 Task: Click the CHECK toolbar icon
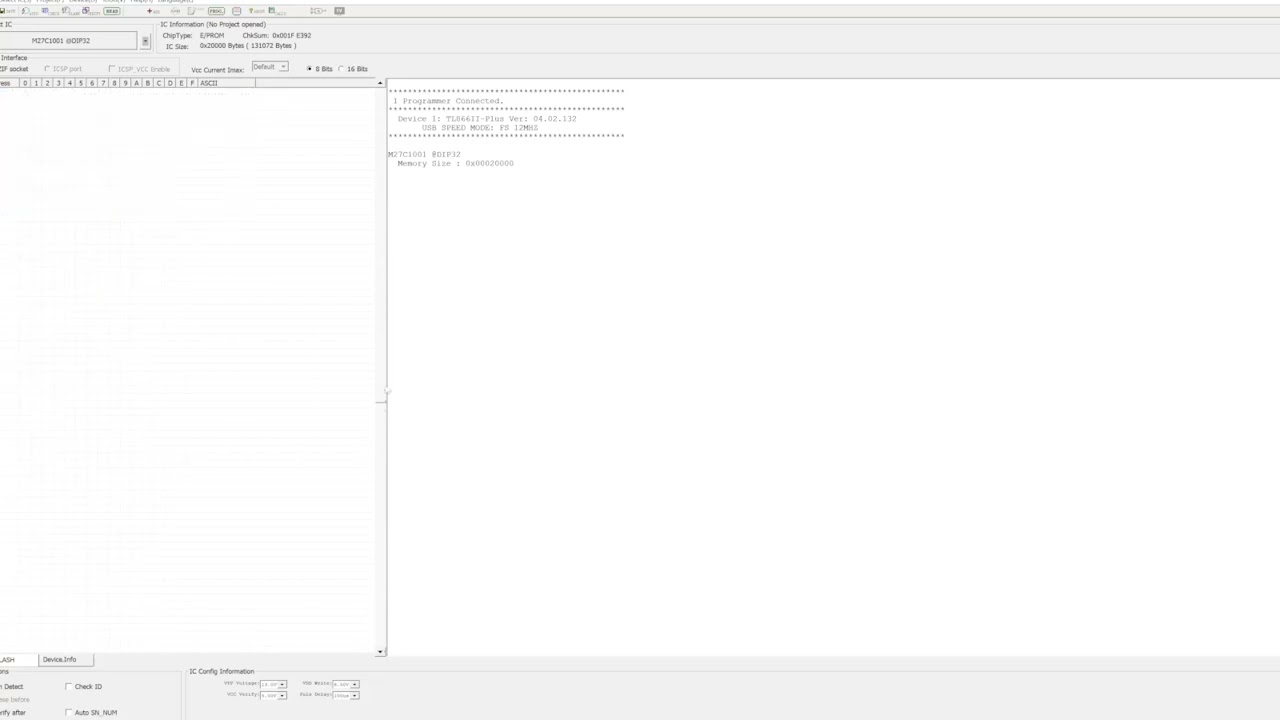tap(50, 11)
